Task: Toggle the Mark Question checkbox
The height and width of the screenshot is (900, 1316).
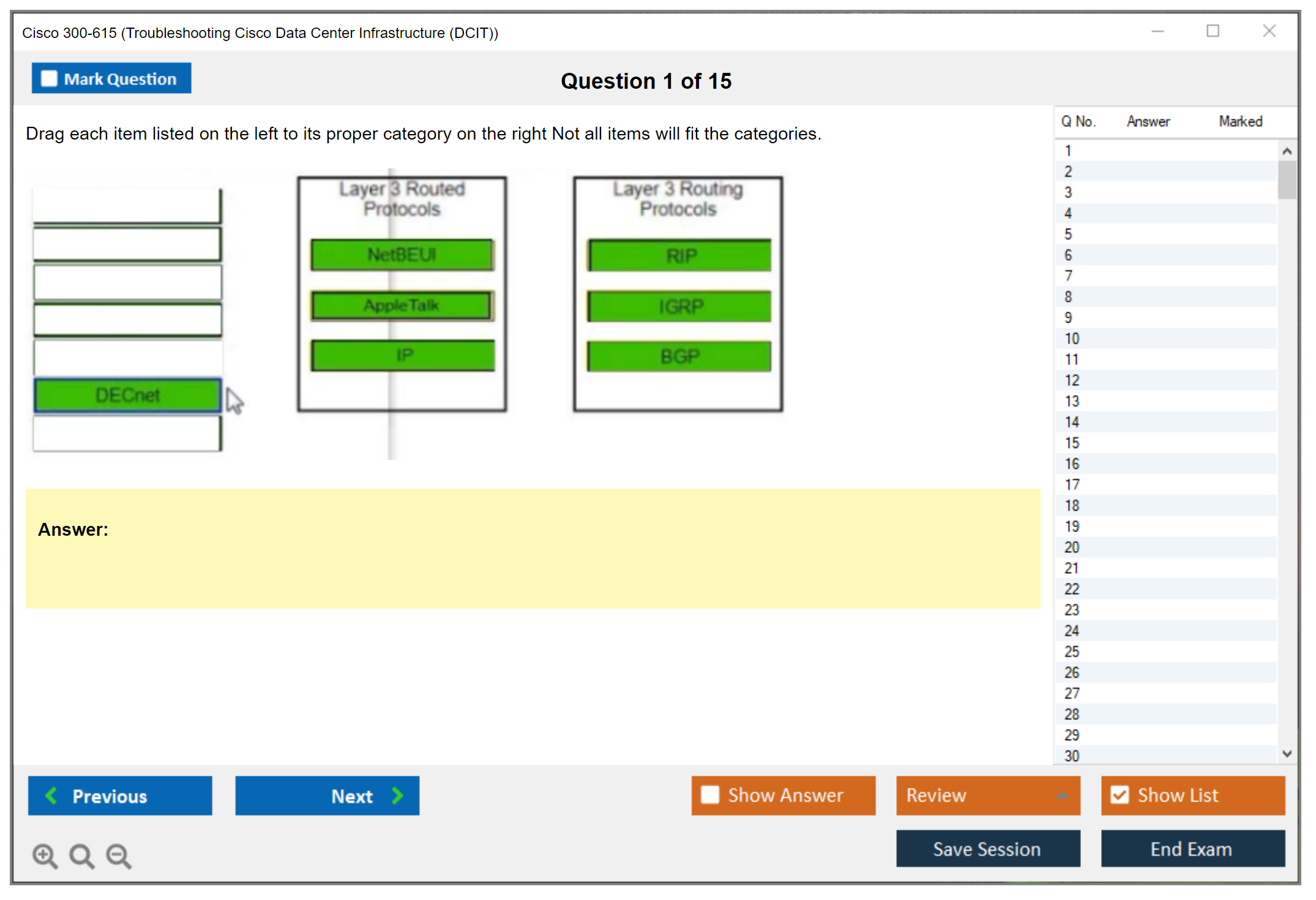Action: point(49,79)
